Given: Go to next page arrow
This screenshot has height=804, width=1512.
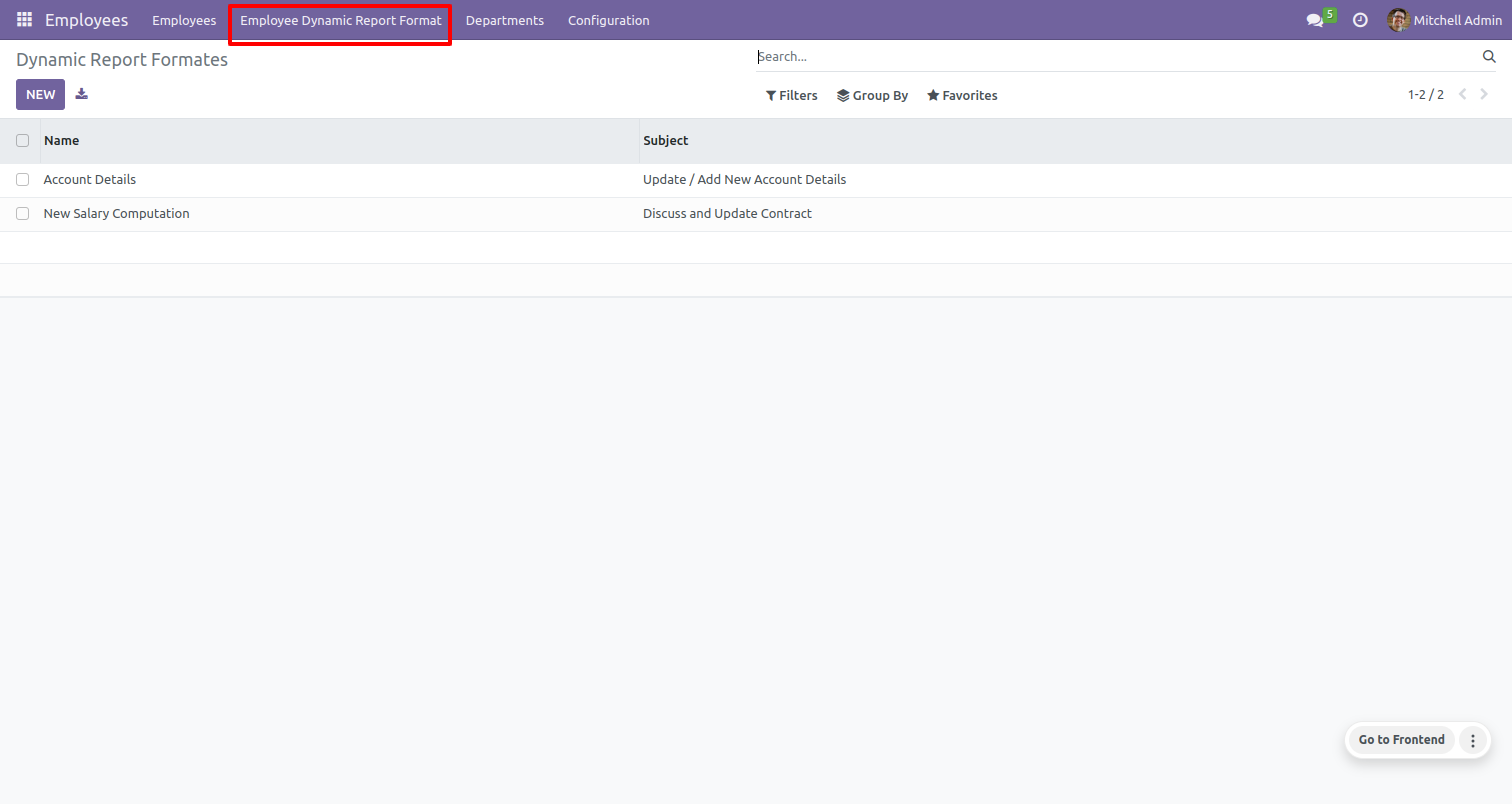Looking at the screenshot, I should pos(1485,95).
